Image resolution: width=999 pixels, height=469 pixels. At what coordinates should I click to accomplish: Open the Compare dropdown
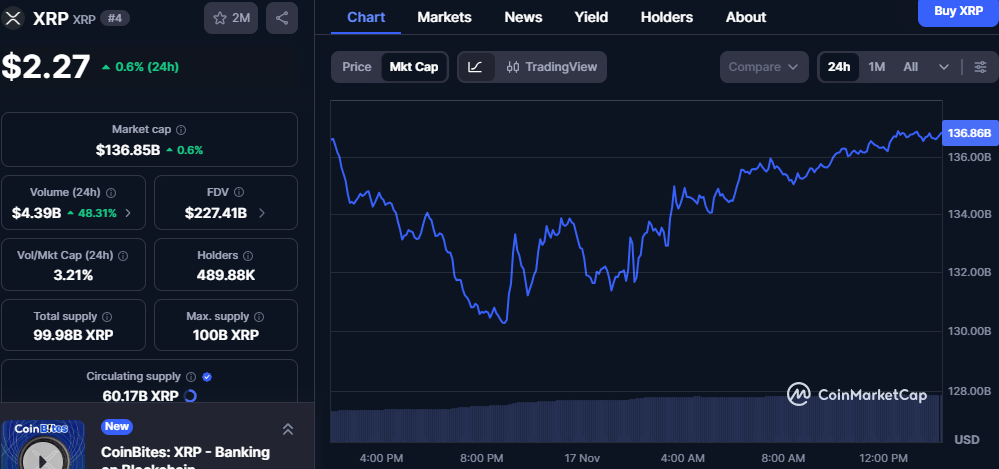764,67
